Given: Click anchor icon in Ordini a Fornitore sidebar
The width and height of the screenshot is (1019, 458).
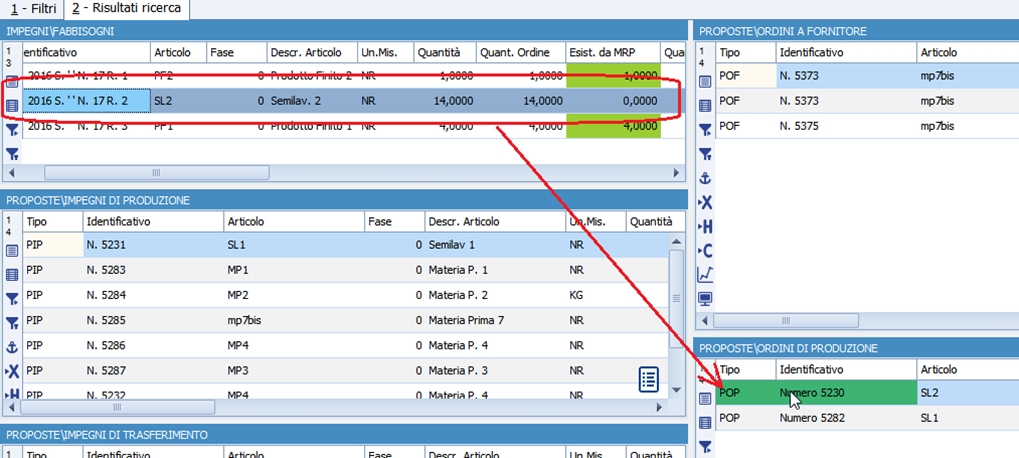Looking at the screenshot, I should coord(705,178).
